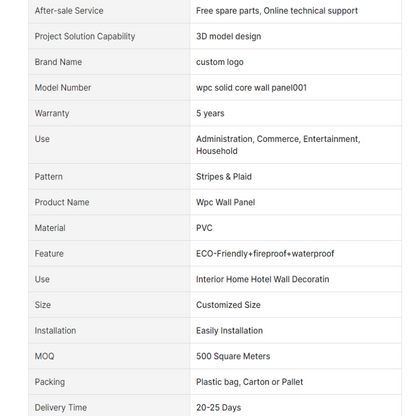Image resolution: width=416 pixels, height=416 pixels.
Task: Click the After-sale Service label cell
Action: (109, 11)
